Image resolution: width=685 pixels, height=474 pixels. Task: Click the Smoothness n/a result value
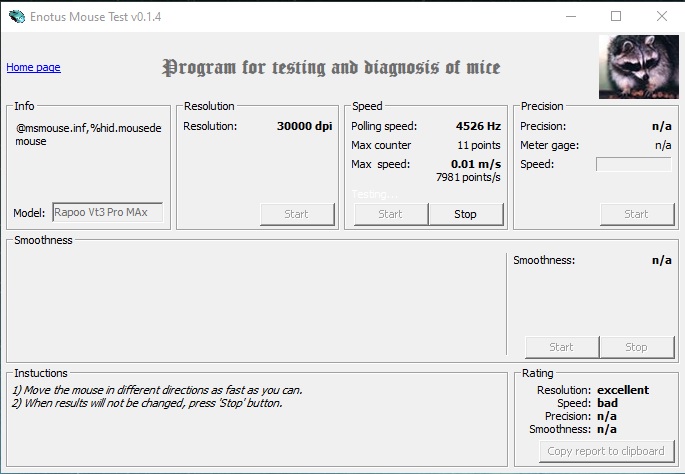tap(661, 260)
